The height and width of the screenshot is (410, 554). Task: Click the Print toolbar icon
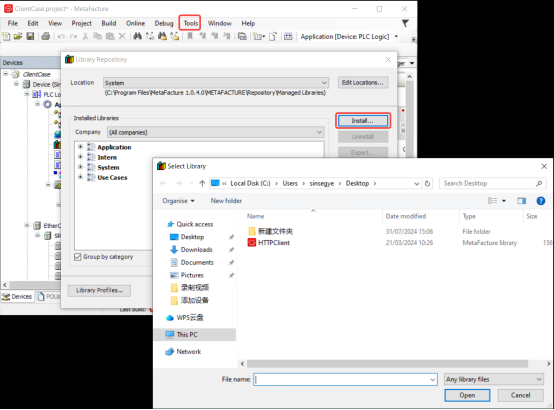pyautogui.click(x=46, y=36)
